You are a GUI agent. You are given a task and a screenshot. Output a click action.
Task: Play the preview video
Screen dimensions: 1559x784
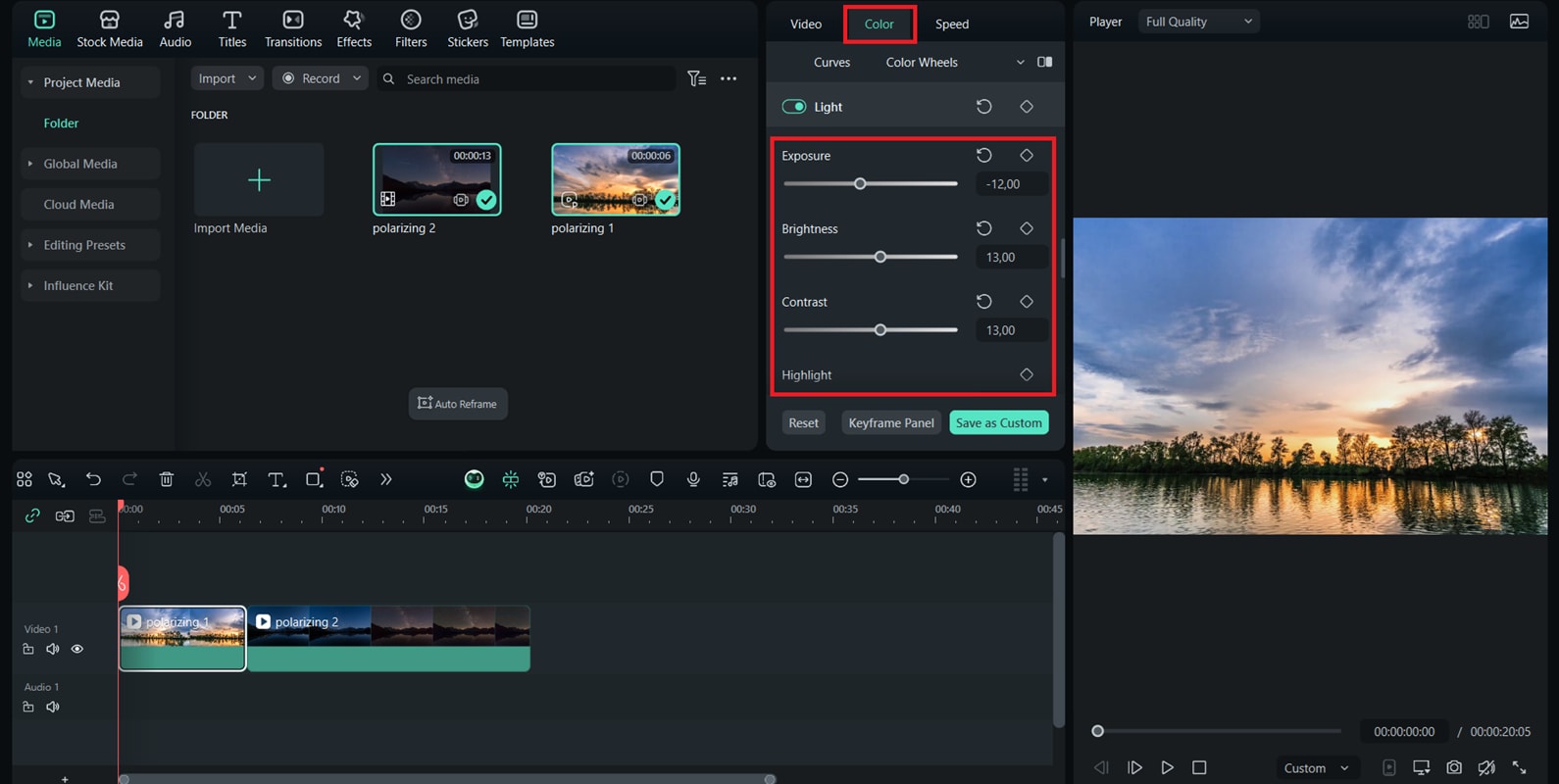[x=1167, y=767]
